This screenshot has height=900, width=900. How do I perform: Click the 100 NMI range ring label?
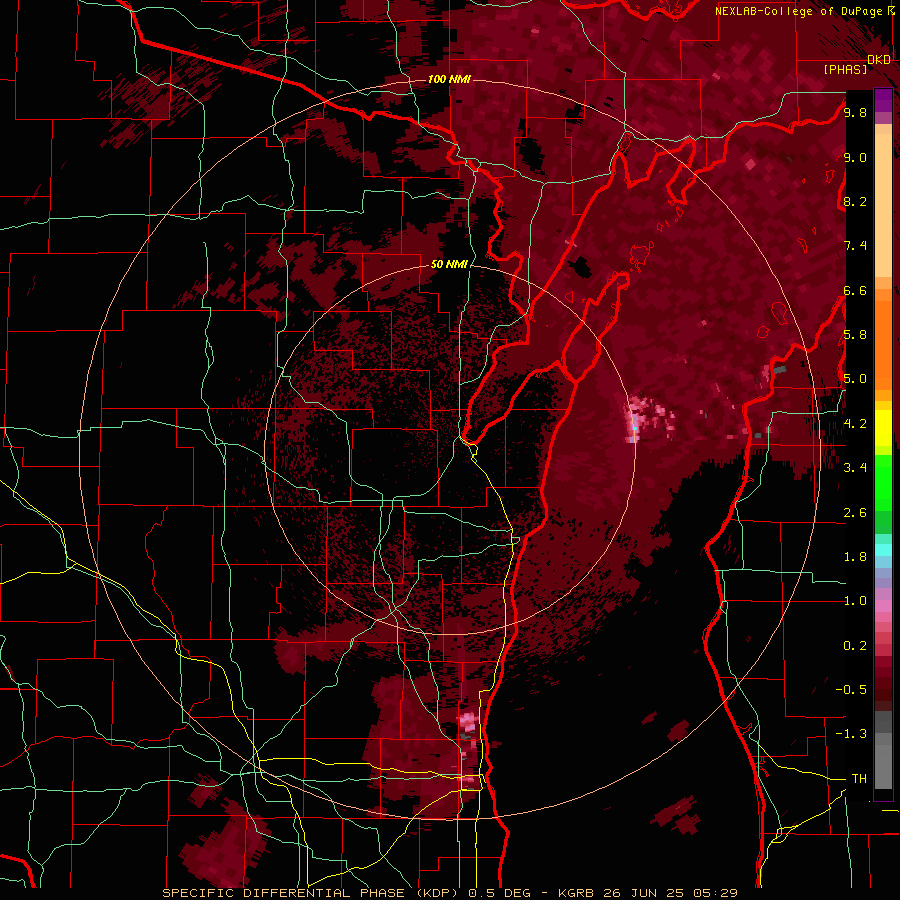(x=449, y=79)
